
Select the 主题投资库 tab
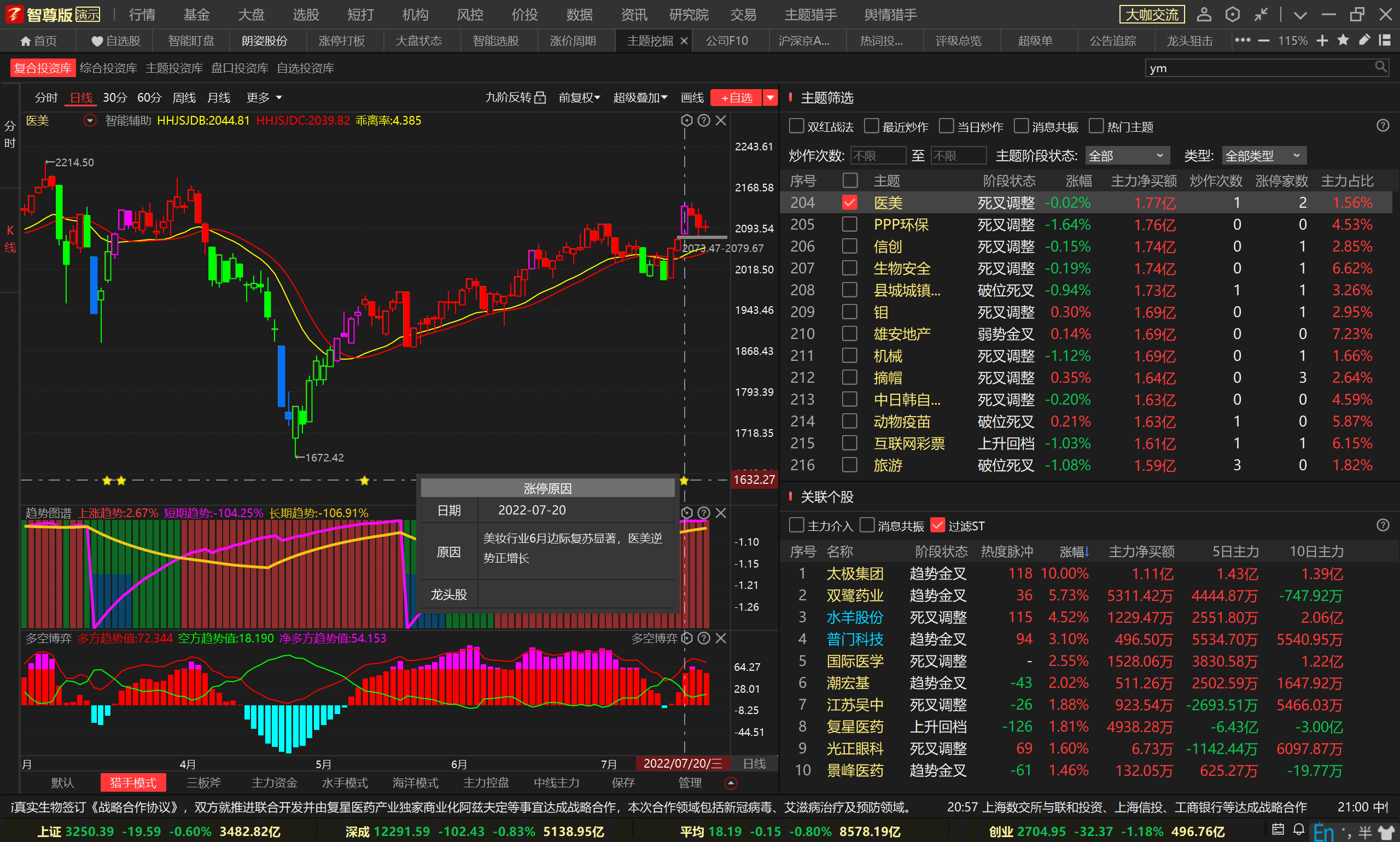174,68
